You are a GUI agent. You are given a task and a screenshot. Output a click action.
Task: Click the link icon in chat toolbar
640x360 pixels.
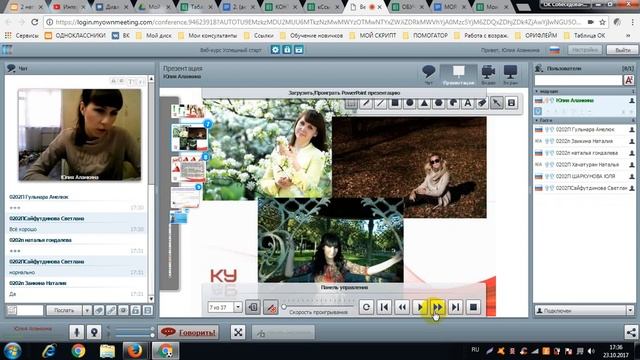tap(111, 311)
